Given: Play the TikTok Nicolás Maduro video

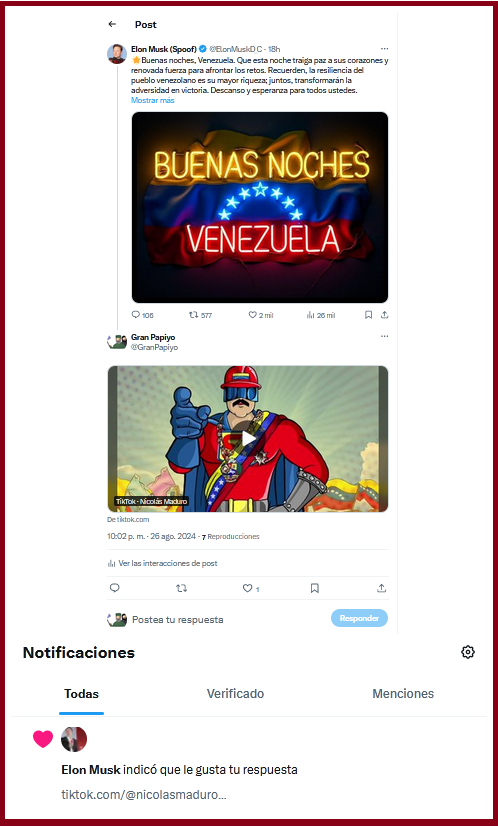Looking at the screenshot, I should [248, 438].
